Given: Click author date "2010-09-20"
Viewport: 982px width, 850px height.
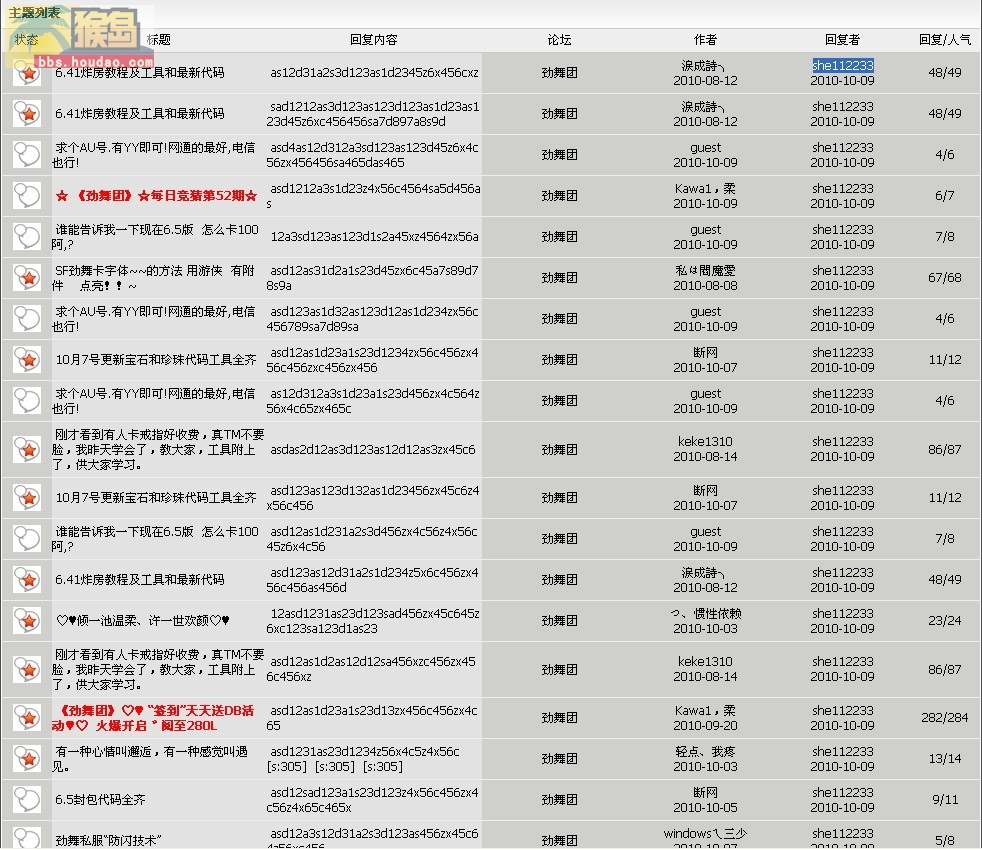Looking at the screenshot, I should [x=705, y=725].
